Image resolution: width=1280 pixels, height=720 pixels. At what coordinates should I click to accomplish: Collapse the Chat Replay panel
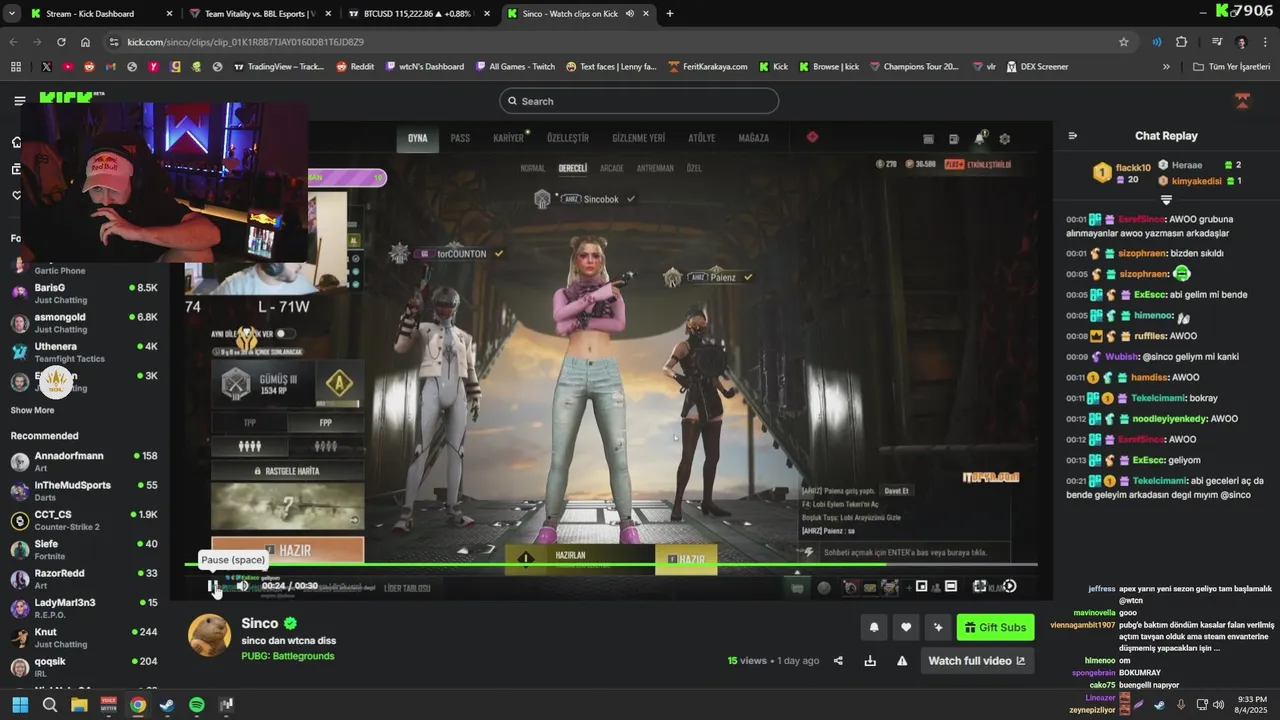coord(1072,136)
